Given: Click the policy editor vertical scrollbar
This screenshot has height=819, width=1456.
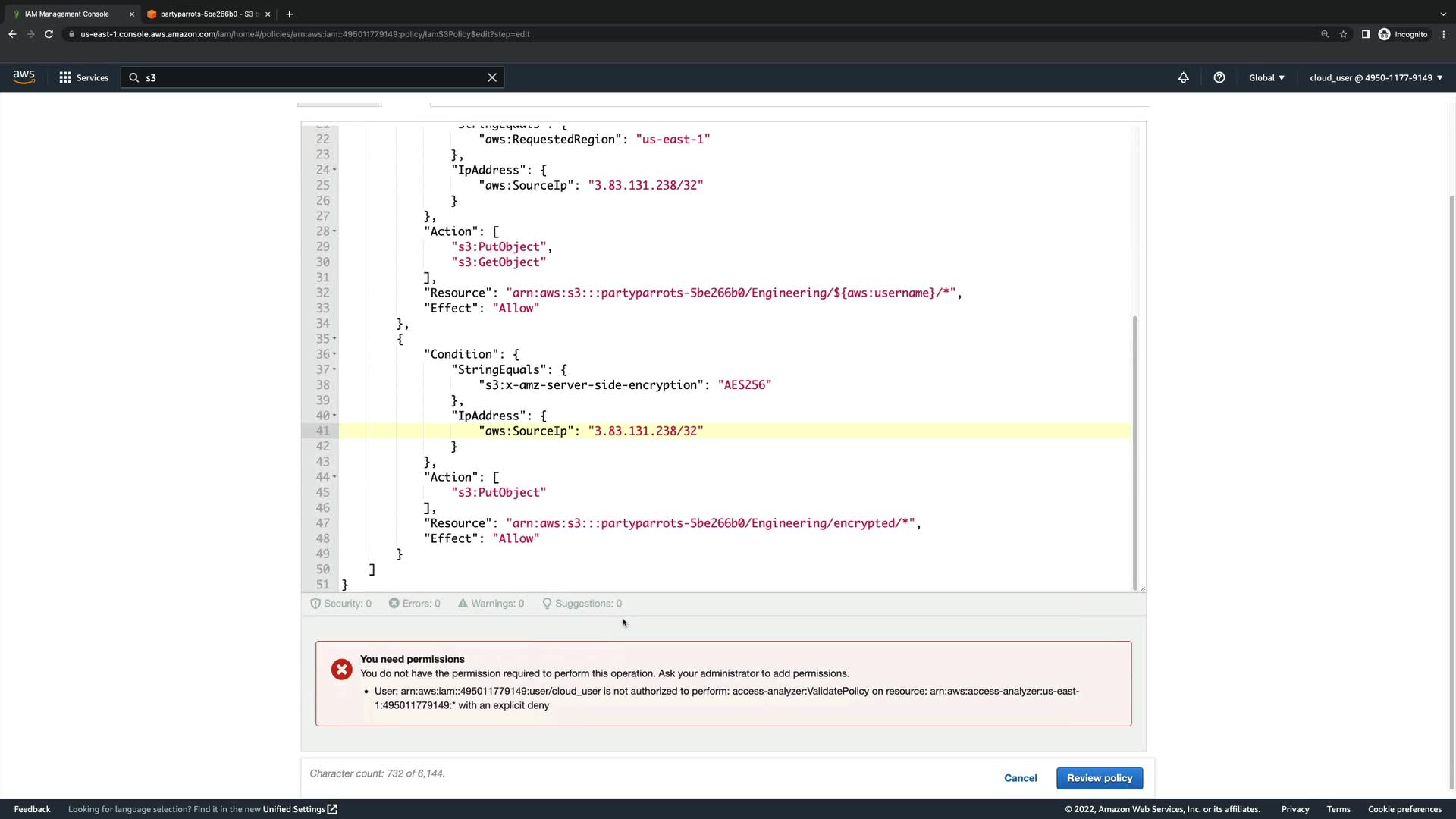Looking at the screenshot, I should [x=1134, y=452].
